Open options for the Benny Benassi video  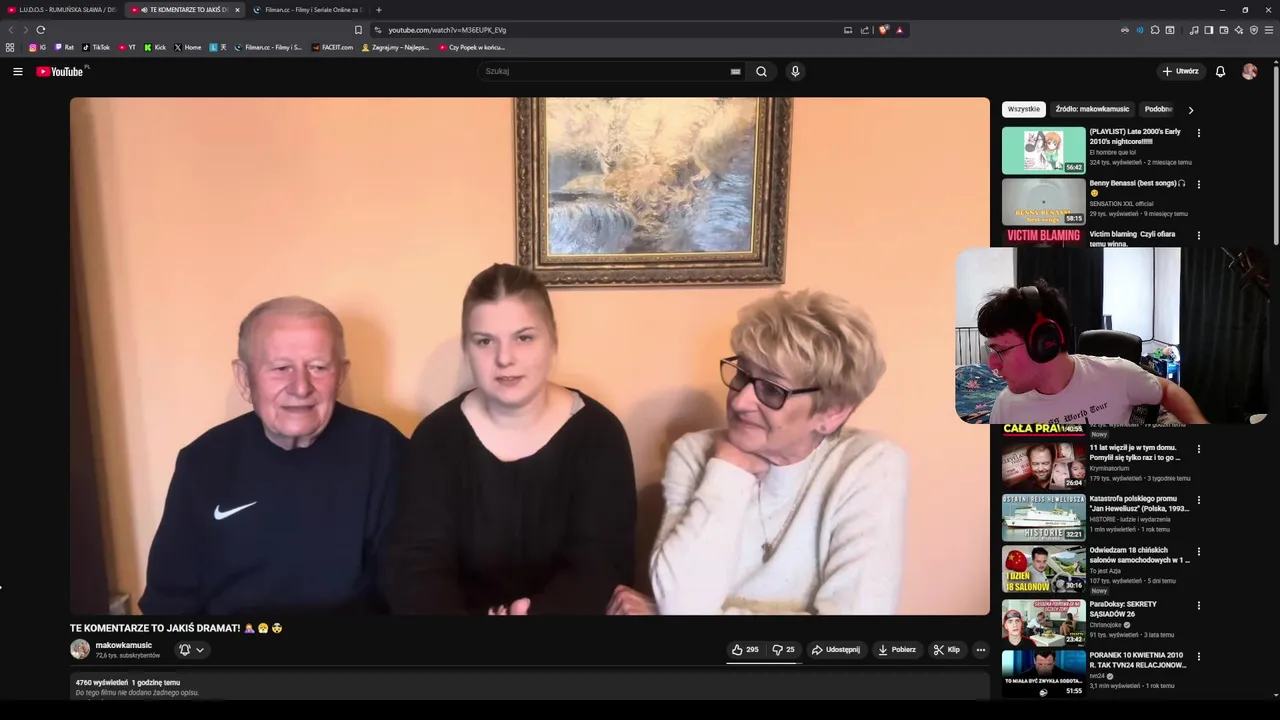point(1198,184)
